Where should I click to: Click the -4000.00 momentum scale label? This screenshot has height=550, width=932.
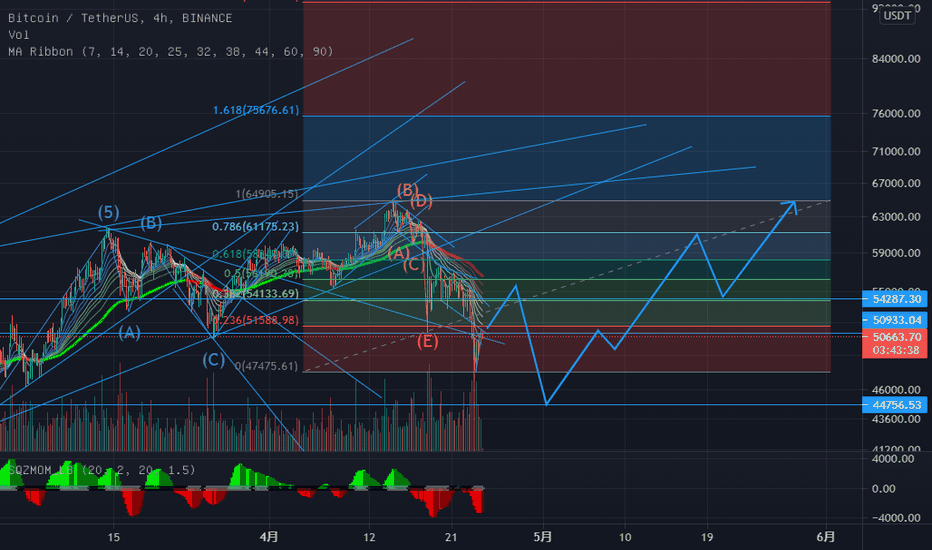[896, 518]
